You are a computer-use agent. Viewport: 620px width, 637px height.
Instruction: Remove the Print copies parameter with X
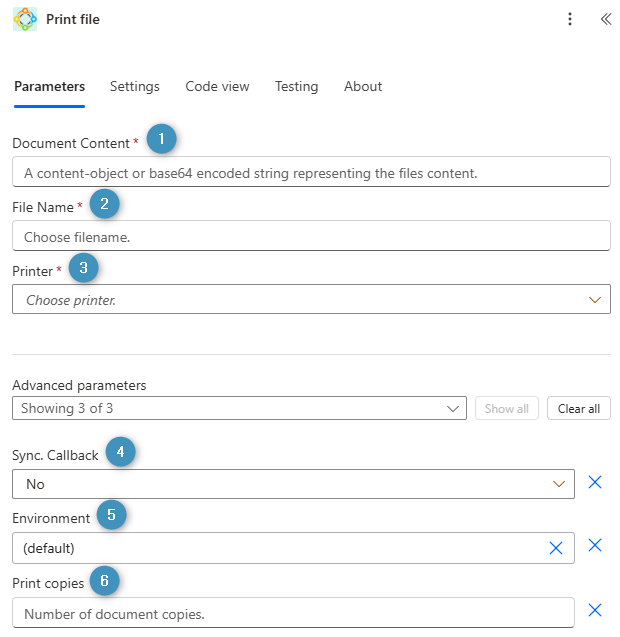pos(595,611)
